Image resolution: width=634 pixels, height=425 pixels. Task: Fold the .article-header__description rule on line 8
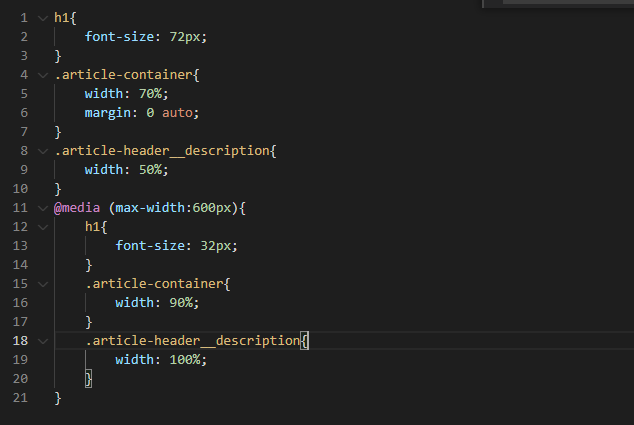[x=42, y=151]
